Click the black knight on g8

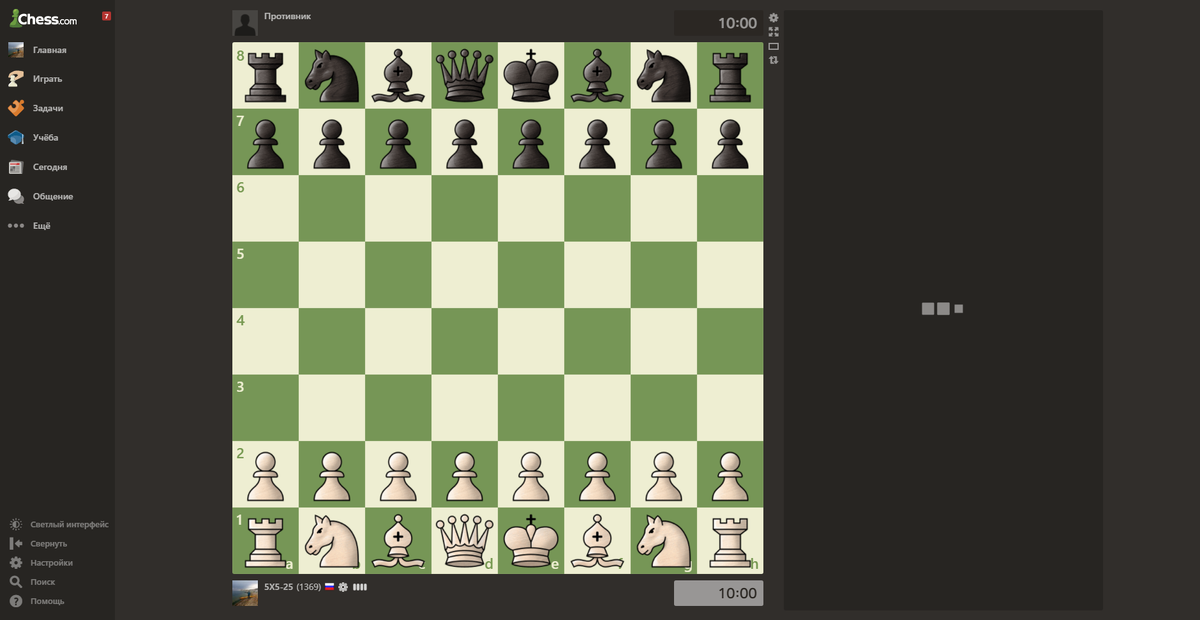[664, 76]
